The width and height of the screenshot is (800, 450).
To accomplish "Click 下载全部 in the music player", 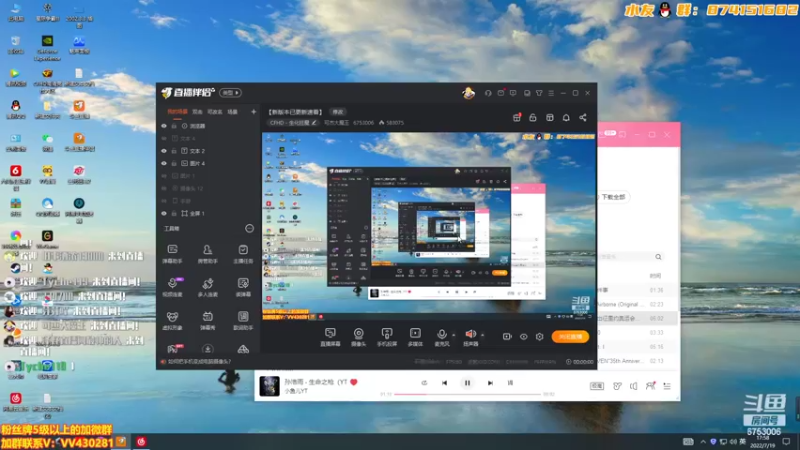I will 613,197.
